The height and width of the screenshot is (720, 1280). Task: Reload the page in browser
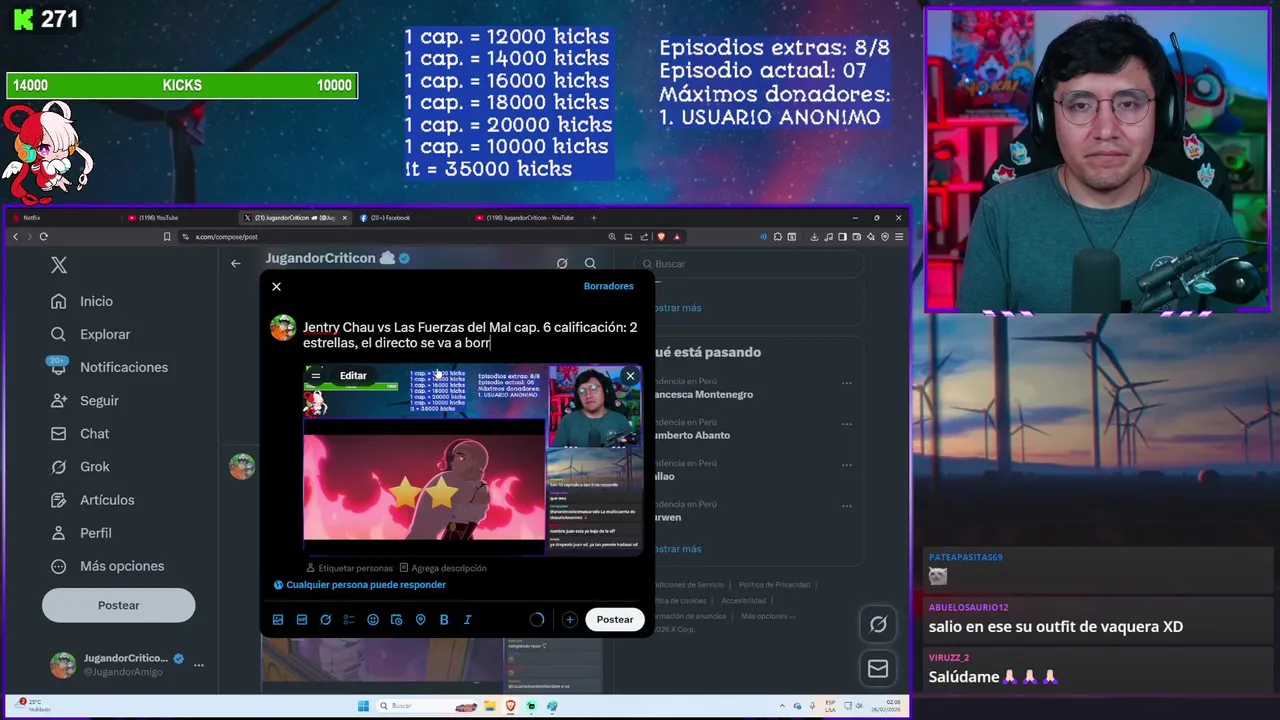[x=44, y=237]
